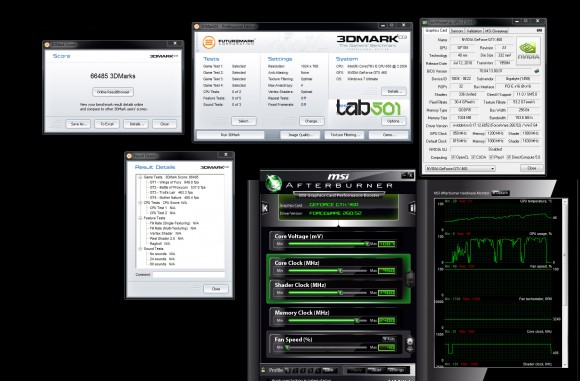Viewport: 580px width, 381px height.
Task: Toggle the DirectCompute 5.0 checkbox in GPU-Z
Action: click(x=509, y=157)
